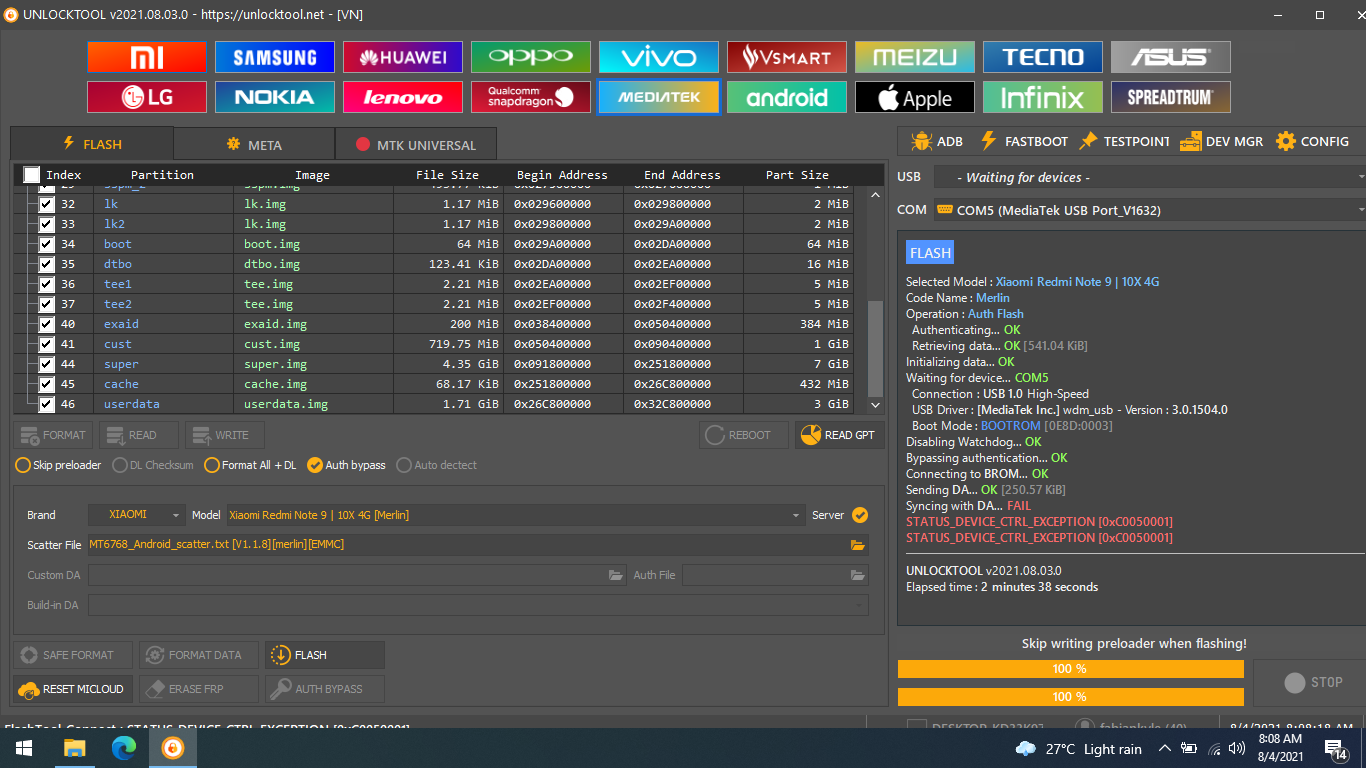
Task: Select the Apple brand tile
Action: (914, 97)
